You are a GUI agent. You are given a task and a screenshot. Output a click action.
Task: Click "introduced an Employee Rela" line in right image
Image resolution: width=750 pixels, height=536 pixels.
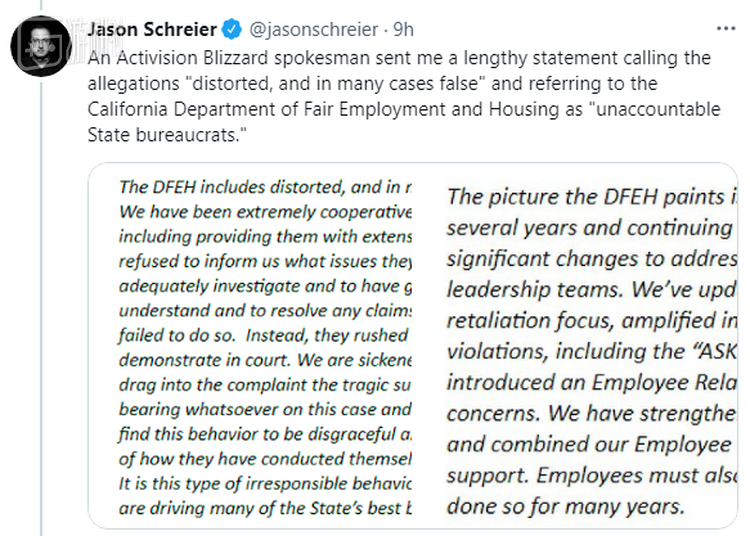(x=590, y=382)
